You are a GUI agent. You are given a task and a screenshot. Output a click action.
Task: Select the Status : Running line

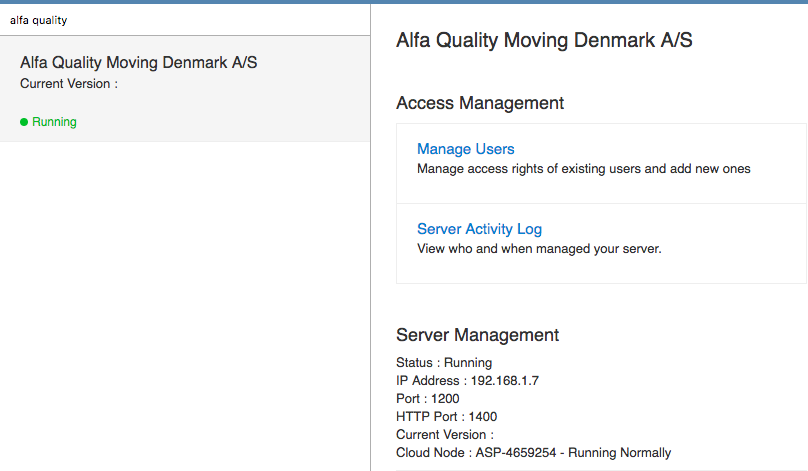(x=444, y=363)
